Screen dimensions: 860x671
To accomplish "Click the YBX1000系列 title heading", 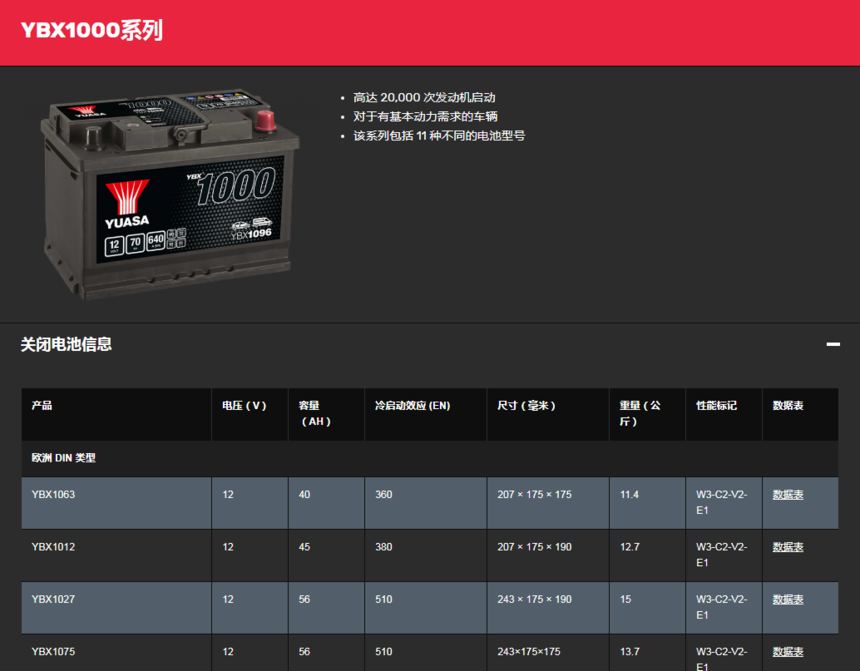I will [92, 31].
